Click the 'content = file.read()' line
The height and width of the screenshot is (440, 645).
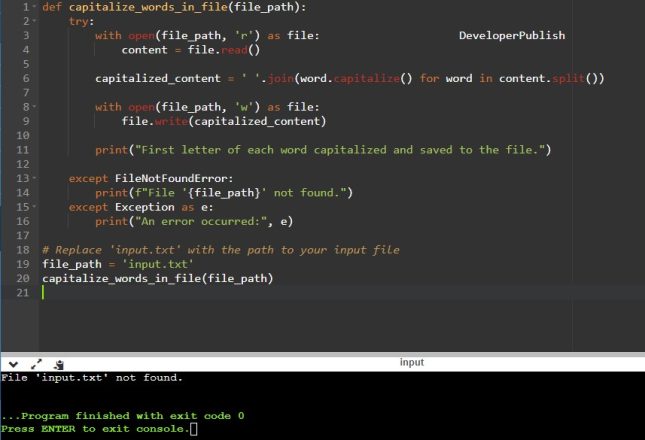click(190, 50)
